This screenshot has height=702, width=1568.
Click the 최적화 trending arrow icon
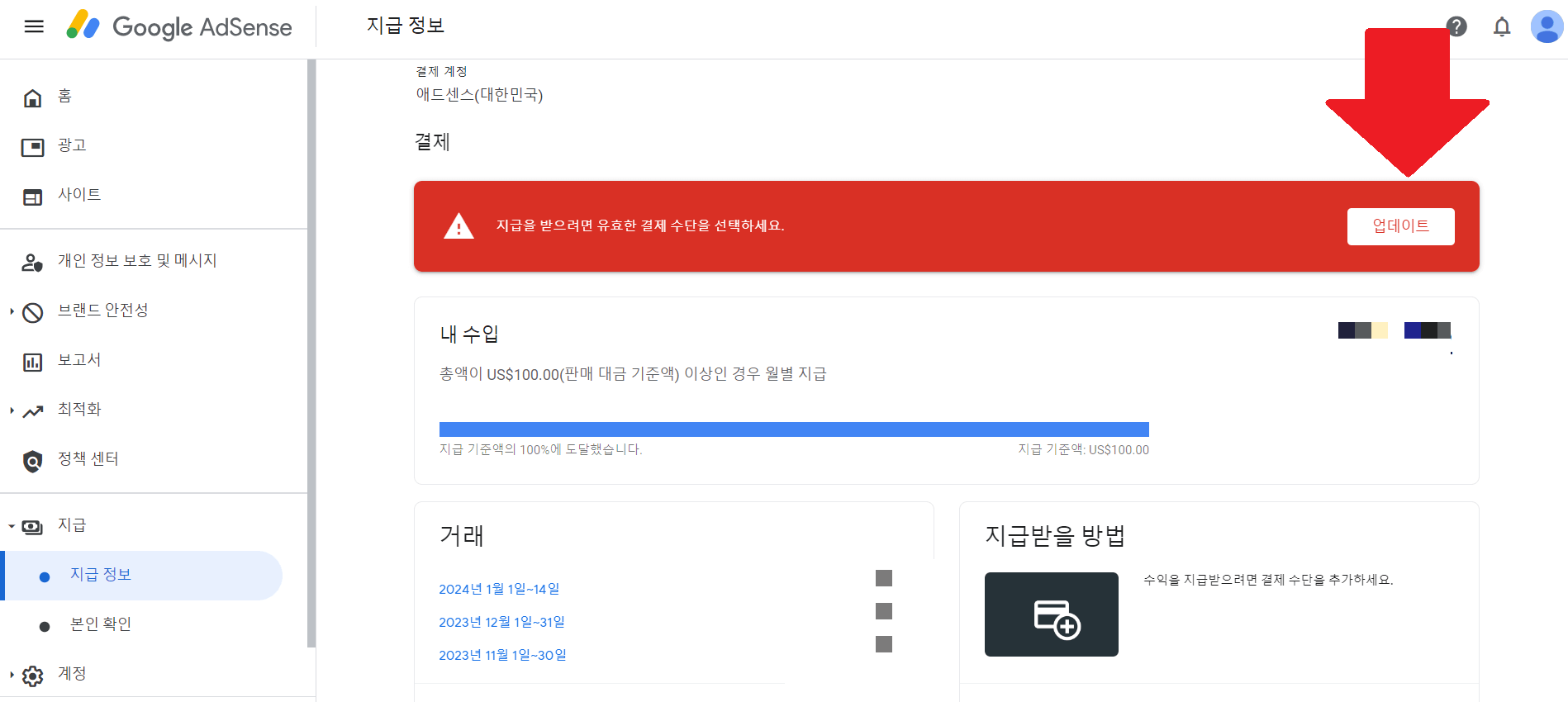tap(32, 411)
